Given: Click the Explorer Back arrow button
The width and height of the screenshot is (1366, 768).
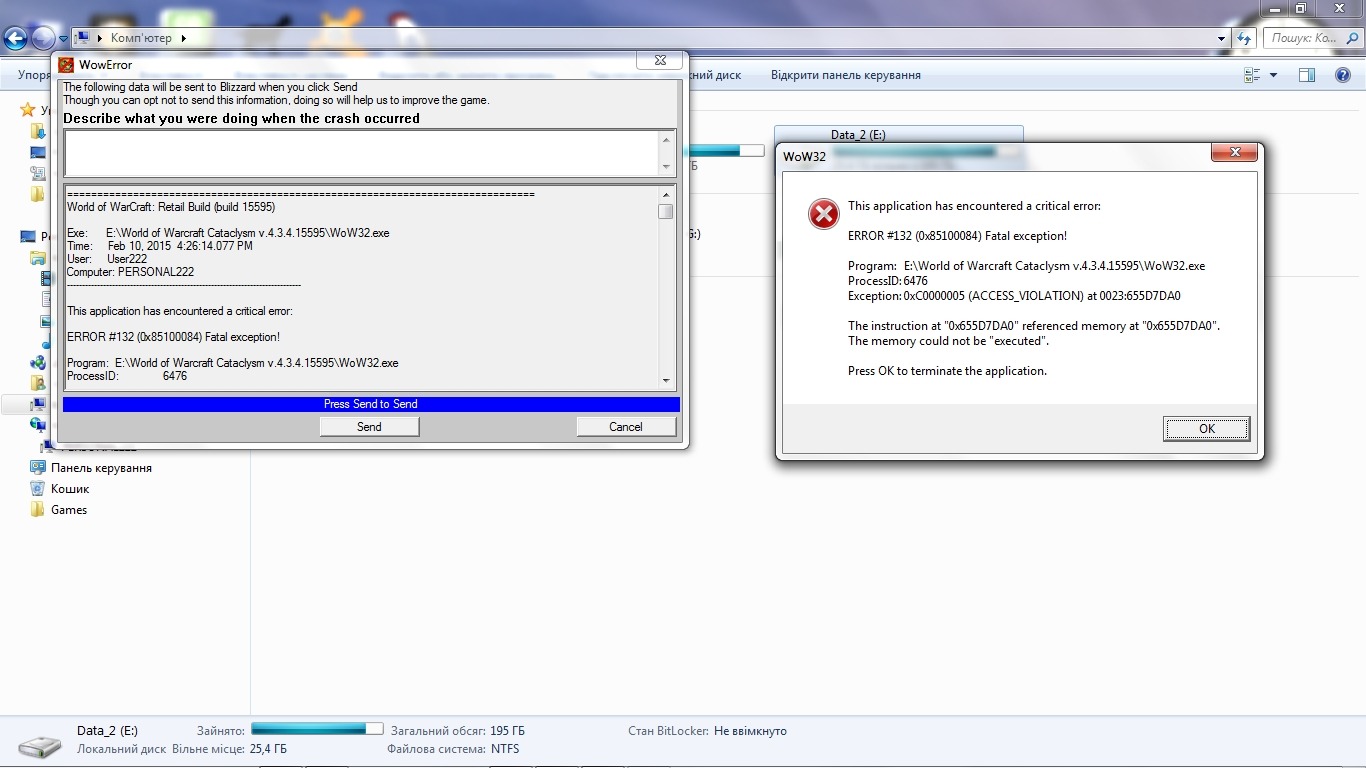Looking at the screenshot, I should 15,39.
